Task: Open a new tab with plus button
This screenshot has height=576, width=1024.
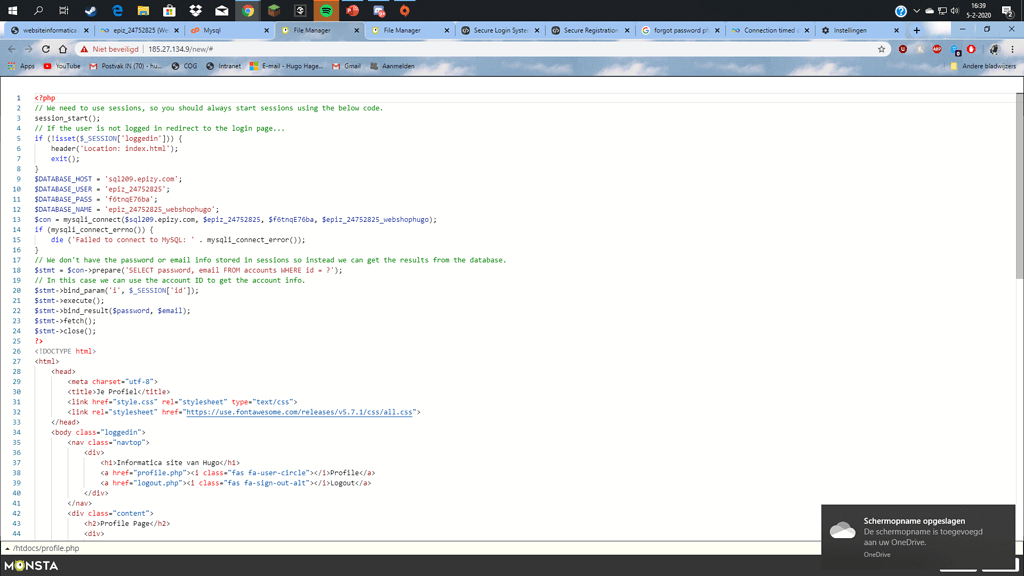Action: pos(916,30)
